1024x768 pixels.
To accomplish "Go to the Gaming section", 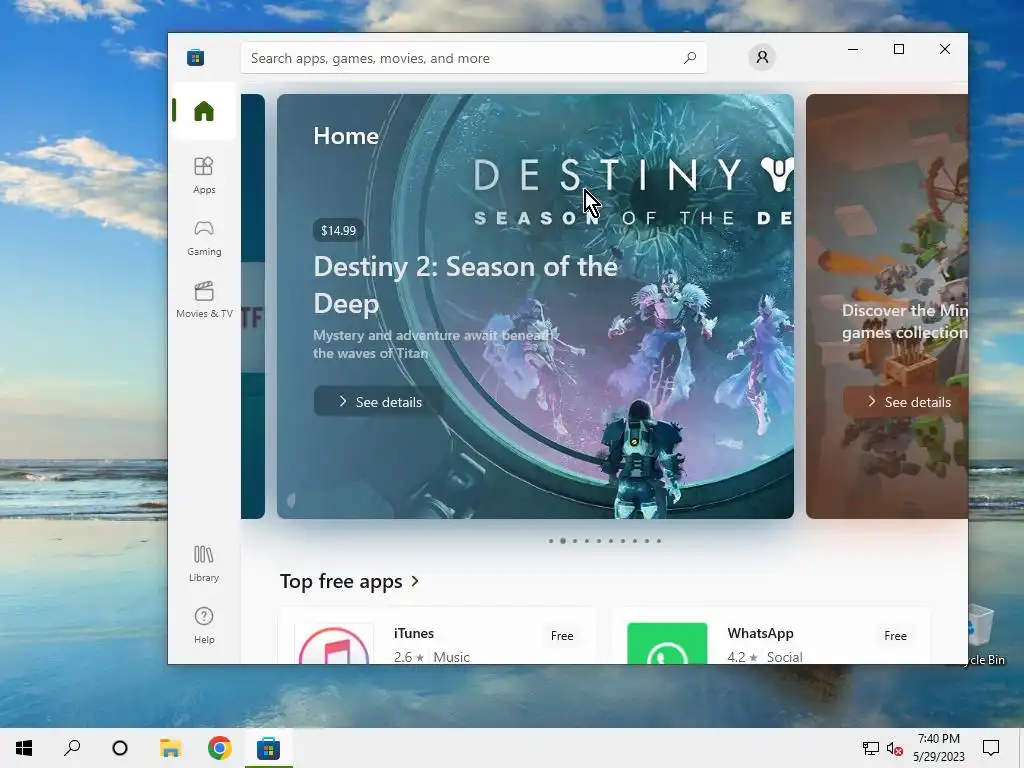I will click(204, 238).
